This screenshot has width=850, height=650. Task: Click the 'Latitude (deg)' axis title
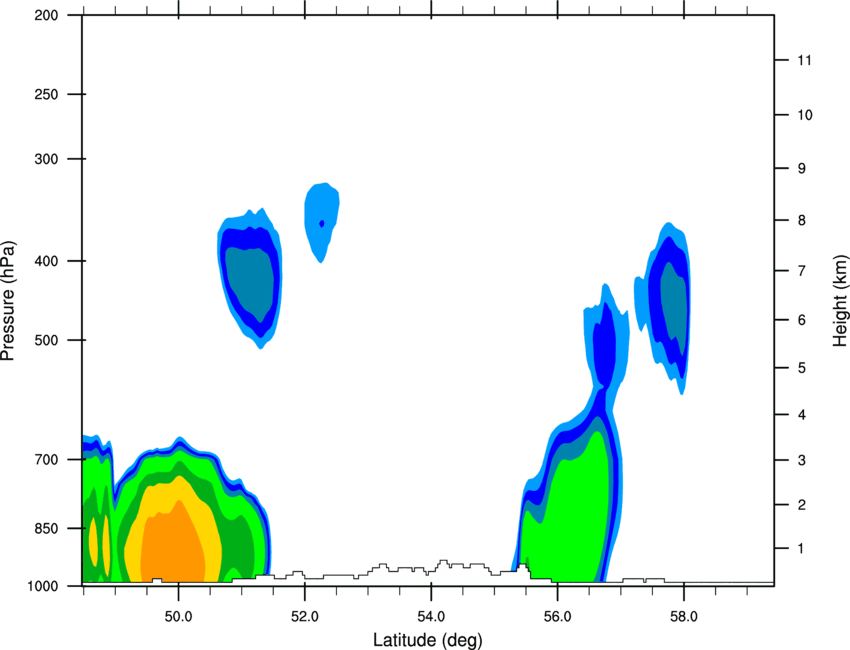[427, 640]
